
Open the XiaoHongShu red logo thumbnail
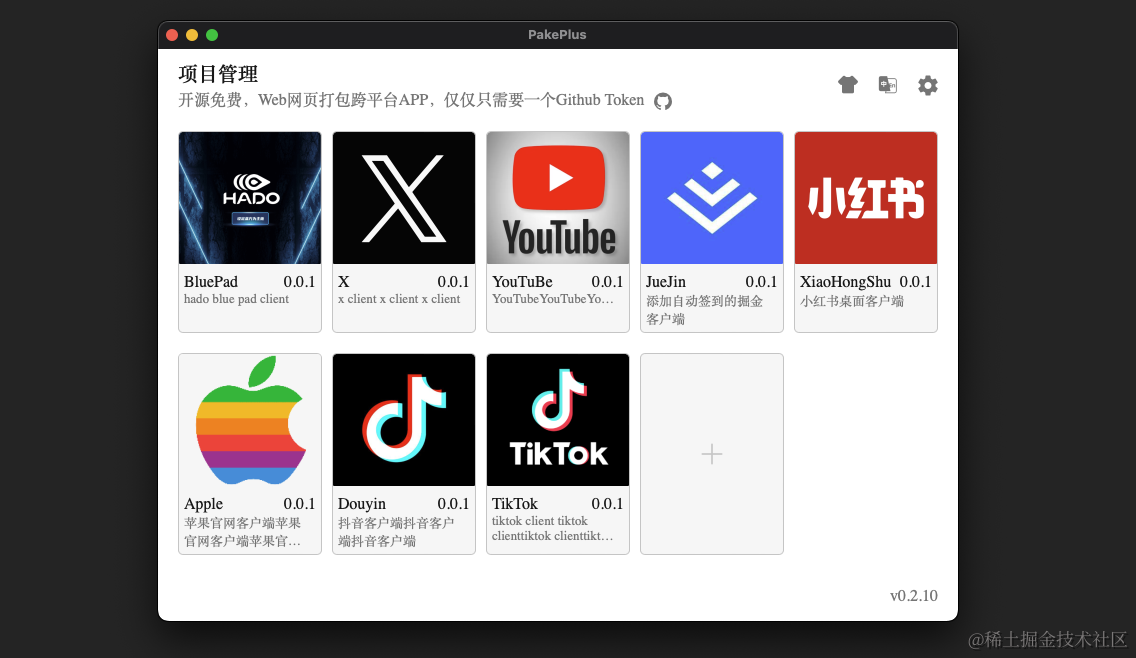click(x=866, y=198)
